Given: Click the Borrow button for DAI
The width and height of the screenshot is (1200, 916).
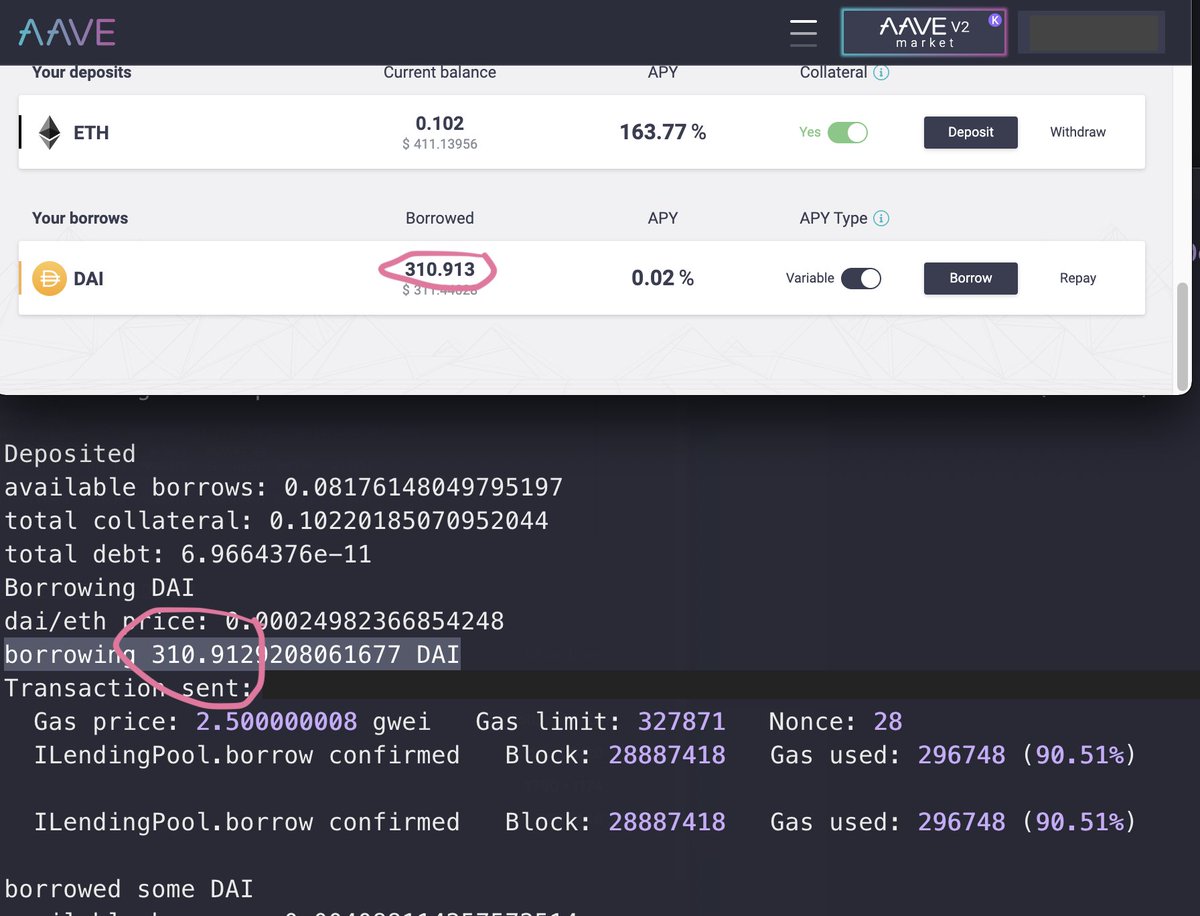Looking at the screenshot, I should (x=970, y=278).
